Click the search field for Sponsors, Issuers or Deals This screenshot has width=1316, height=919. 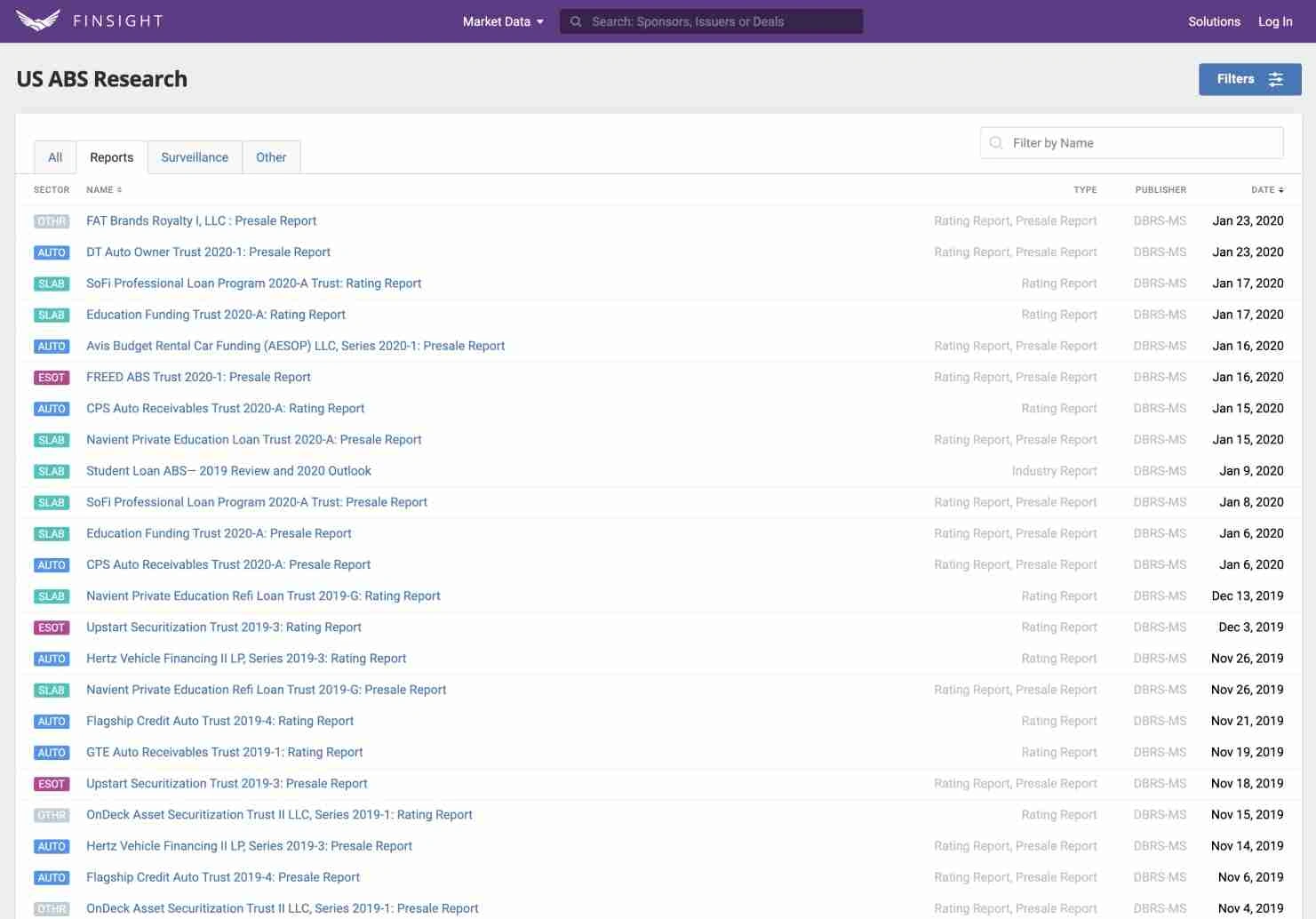(711, 21)
